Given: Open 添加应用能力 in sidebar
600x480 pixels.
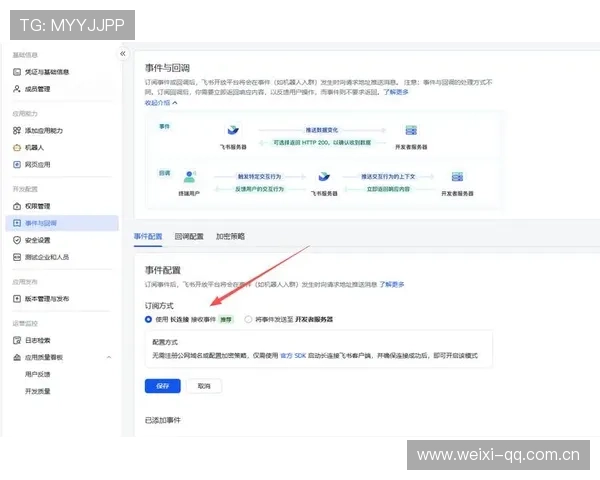Looking at the screenshot, I should tap(44, 131).
